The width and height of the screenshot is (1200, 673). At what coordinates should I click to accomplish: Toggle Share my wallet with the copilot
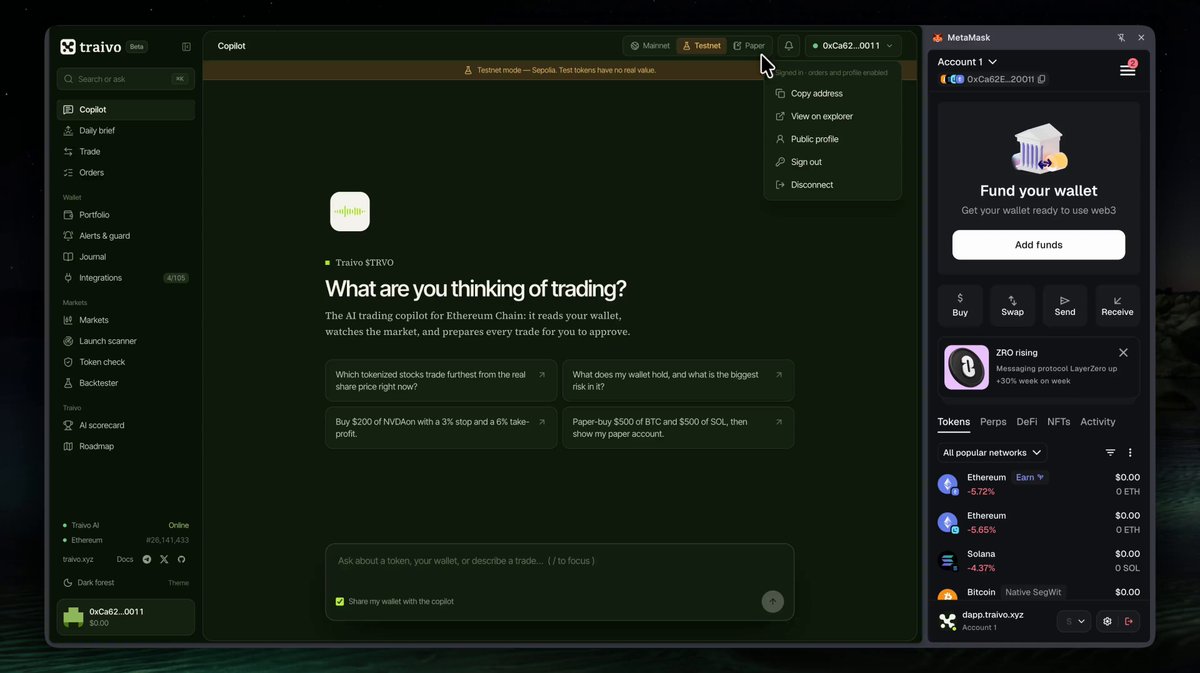tap(340, 601)
